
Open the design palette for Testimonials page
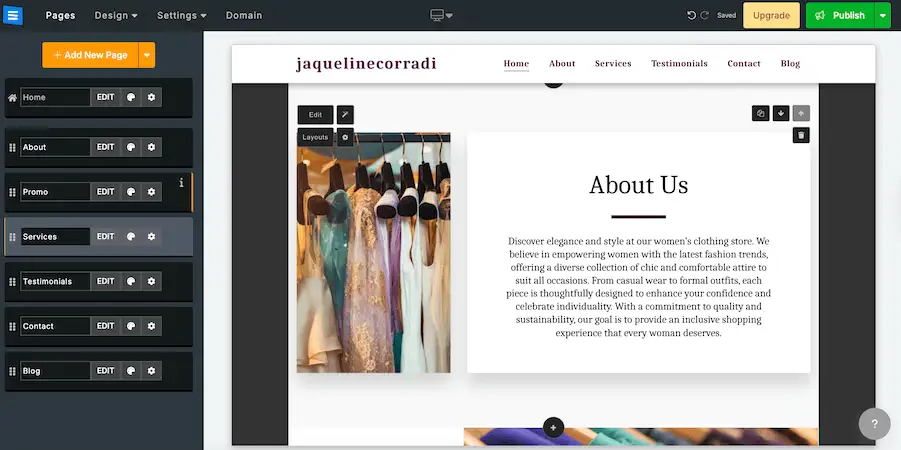point(131,282)
